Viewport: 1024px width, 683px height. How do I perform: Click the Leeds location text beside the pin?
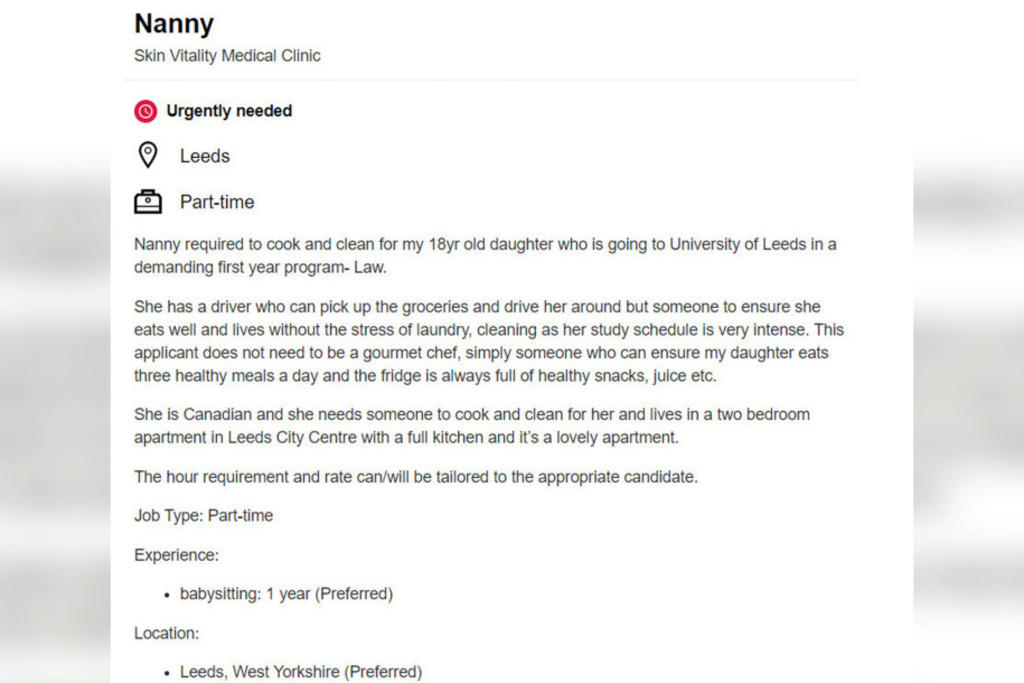pos(205,156)
